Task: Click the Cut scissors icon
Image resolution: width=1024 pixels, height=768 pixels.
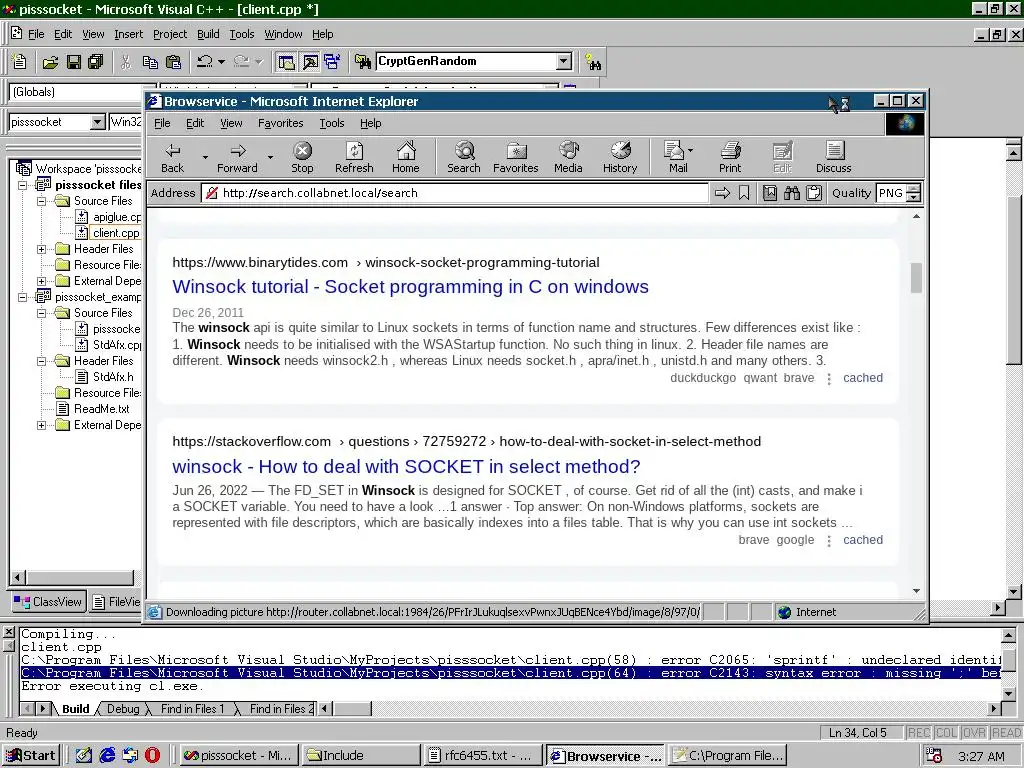Action: [x=125, y=62]
